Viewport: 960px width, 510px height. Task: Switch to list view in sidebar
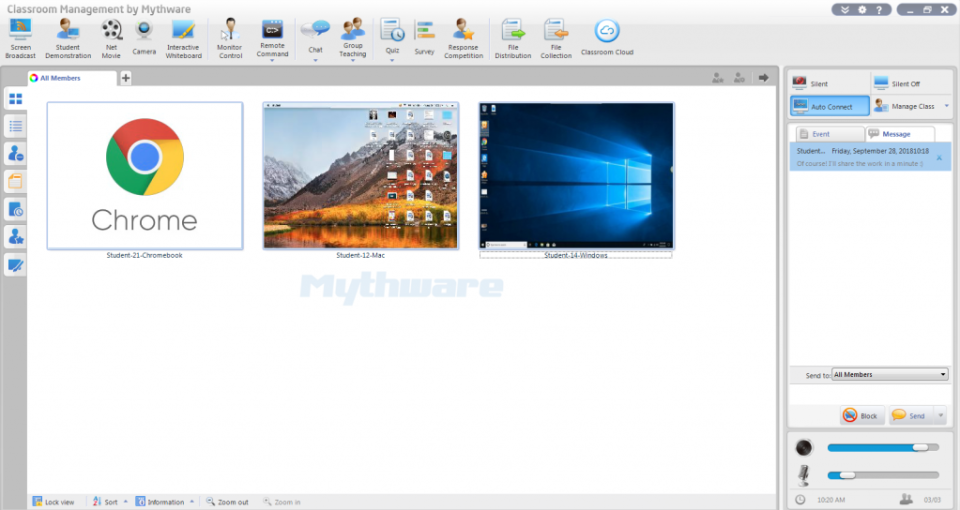[x=15, y=126]
